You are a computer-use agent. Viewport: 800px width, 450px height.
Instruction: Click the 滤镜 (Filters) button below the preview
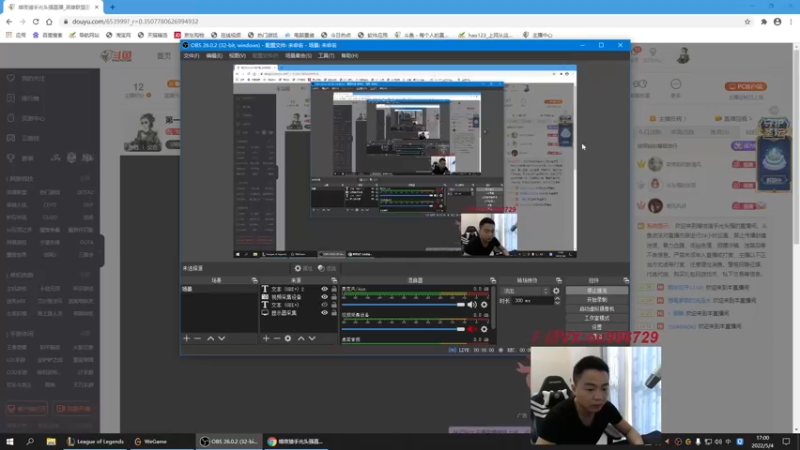tap(327, 268)
